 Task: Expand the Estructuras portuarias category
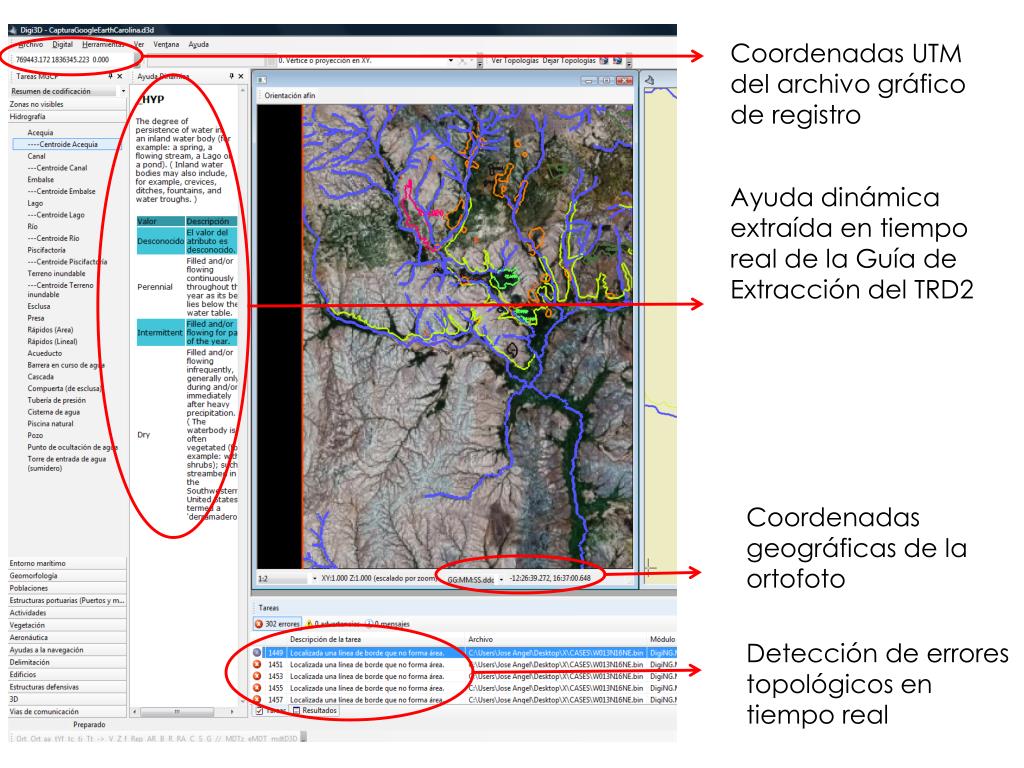67,601
